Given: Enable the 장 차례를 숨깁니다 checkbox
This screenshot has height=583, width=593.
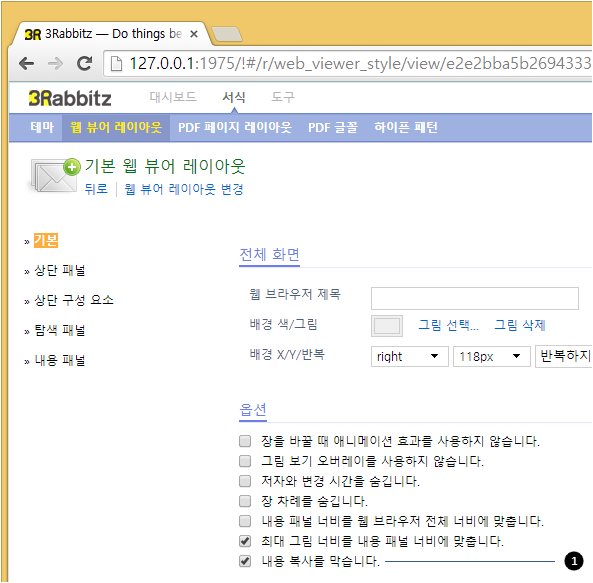Looking at the screenshot, I should click(x=245, y=501).
